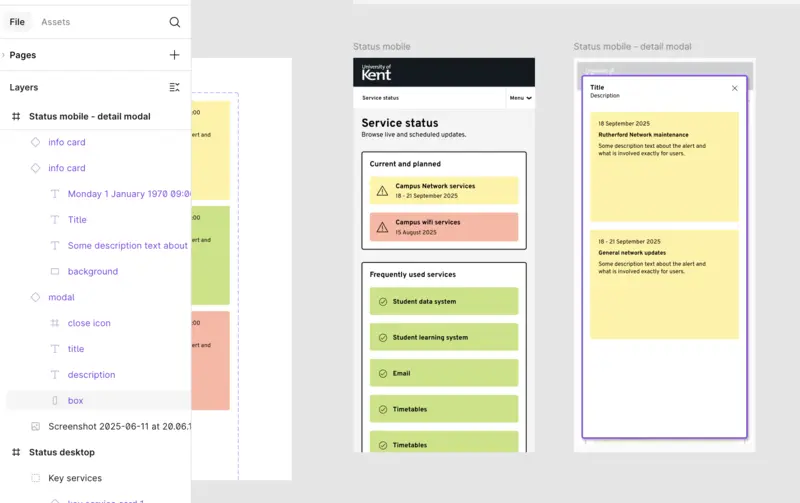
Task: Open the Menu dropdown in mobile header
Action: click(520, 98)
